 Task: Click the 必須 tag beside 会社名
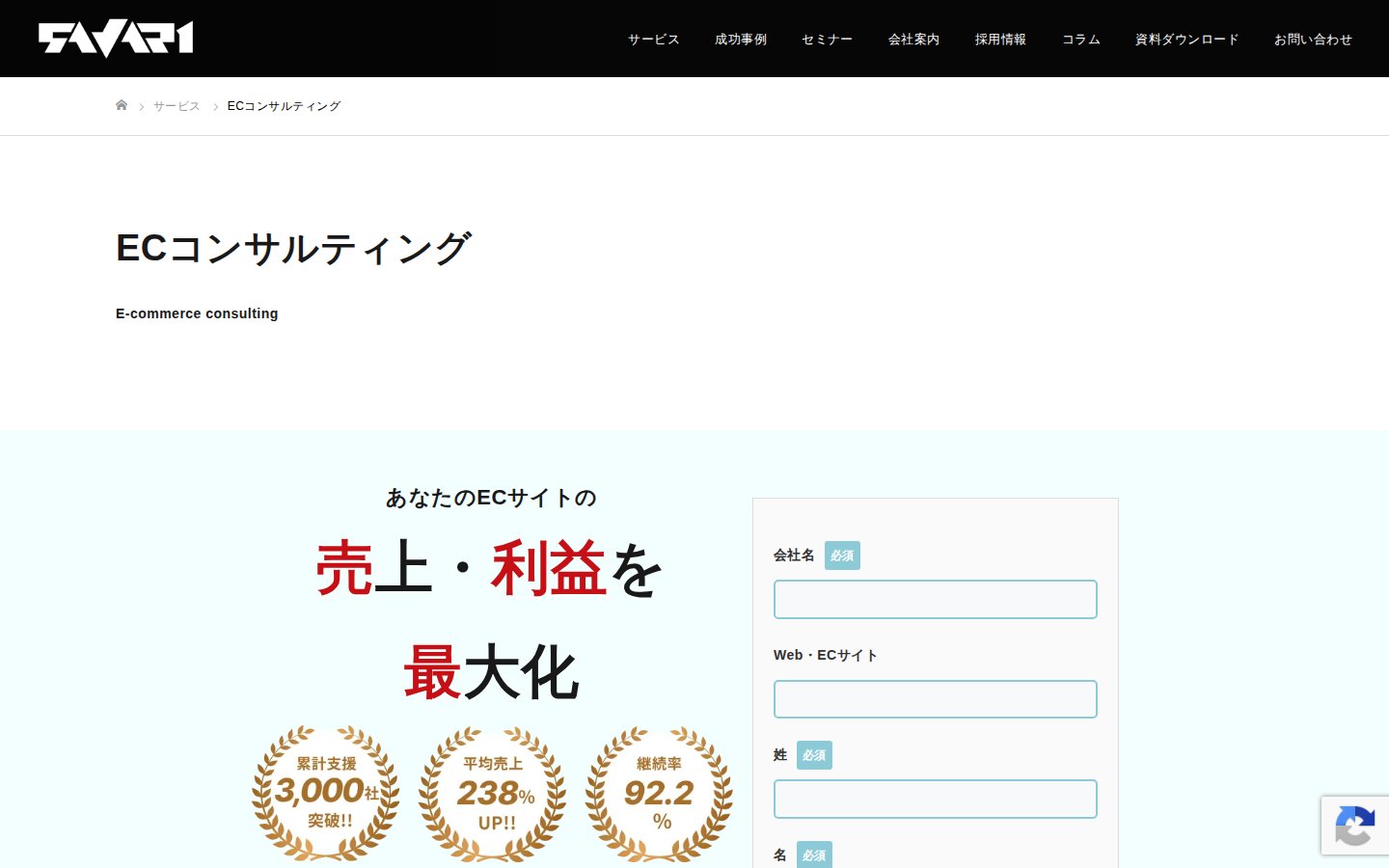coord(842,556)
